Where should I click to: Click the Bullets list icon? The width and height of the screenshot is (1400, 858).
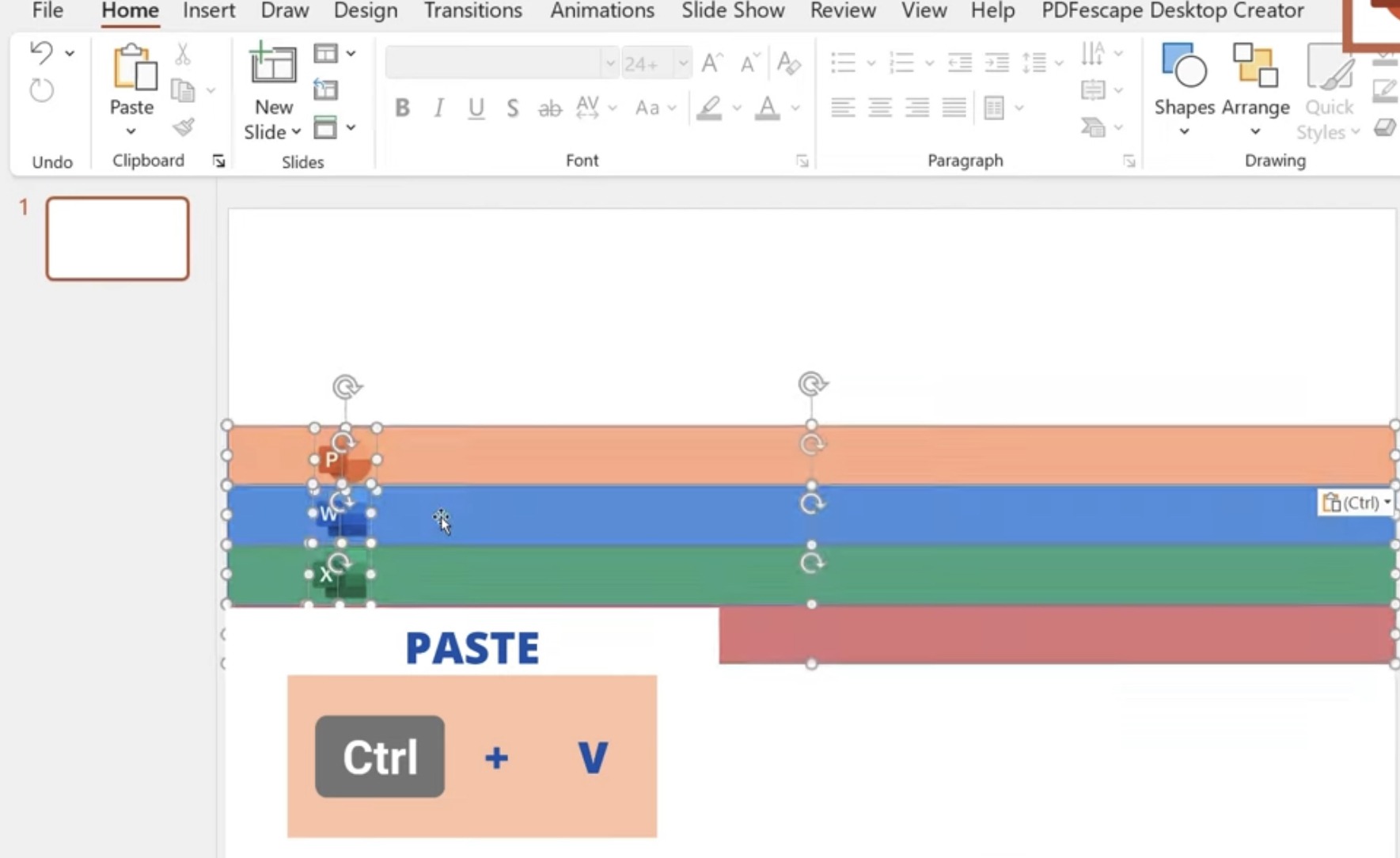click(x=843, y=63)
